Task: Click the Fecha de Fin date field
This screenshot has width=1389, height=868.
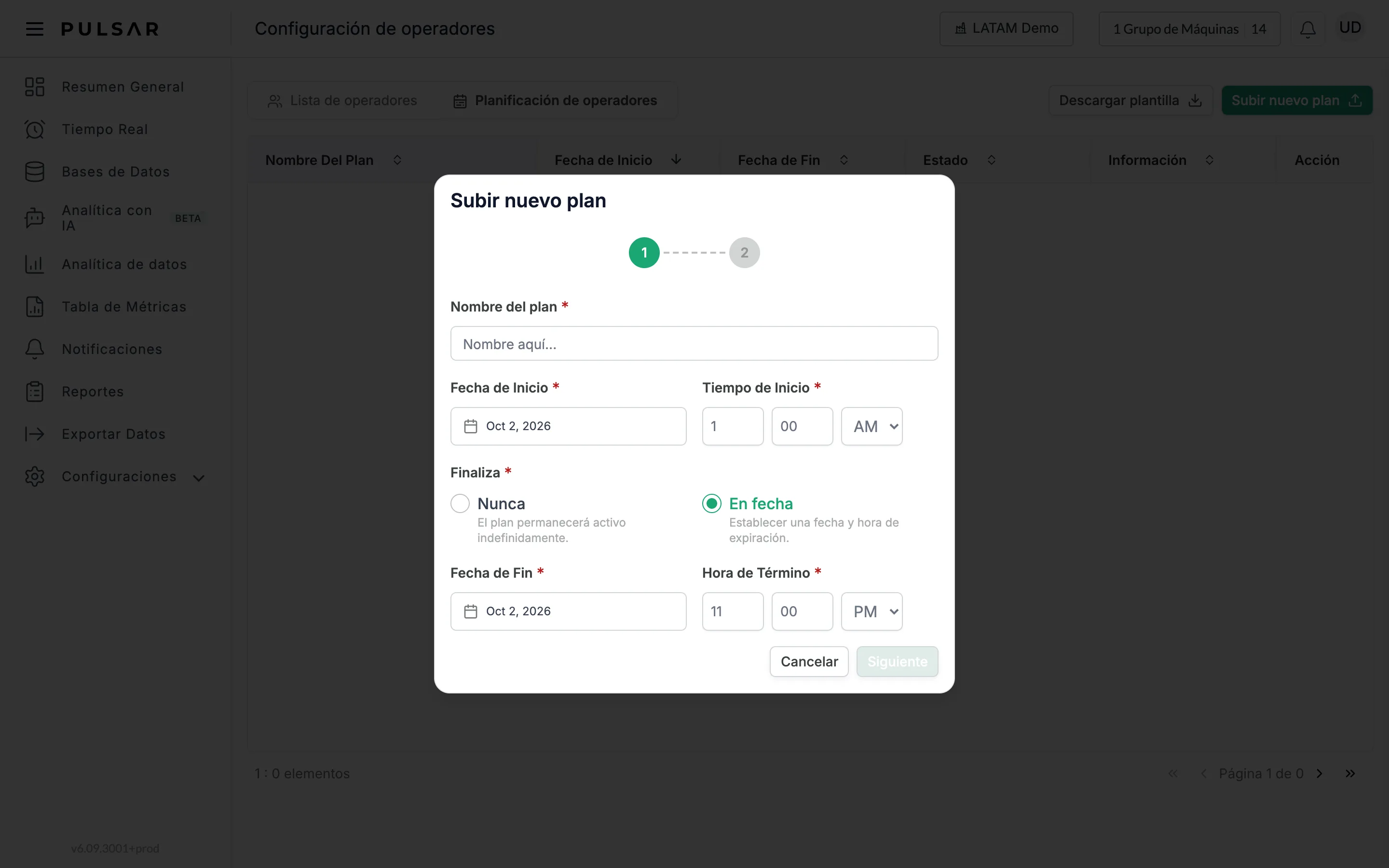Action: pos(568,611)
